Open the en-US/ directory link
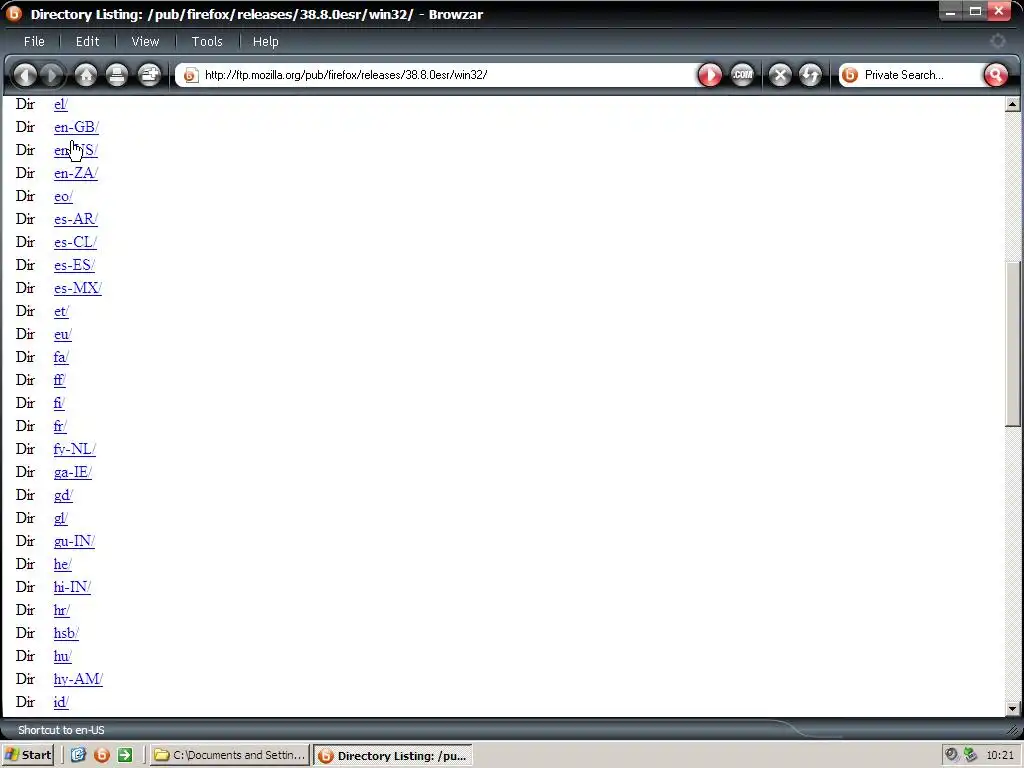The height and width of the screenshot is (768, 1024). [x=76, y=150]
